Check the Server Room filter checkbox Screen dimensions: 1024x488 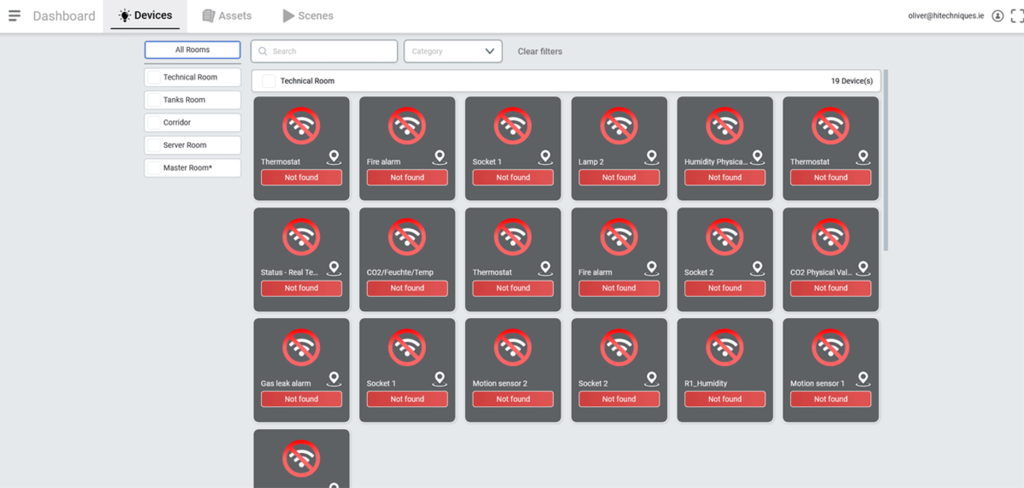(154, 145)
